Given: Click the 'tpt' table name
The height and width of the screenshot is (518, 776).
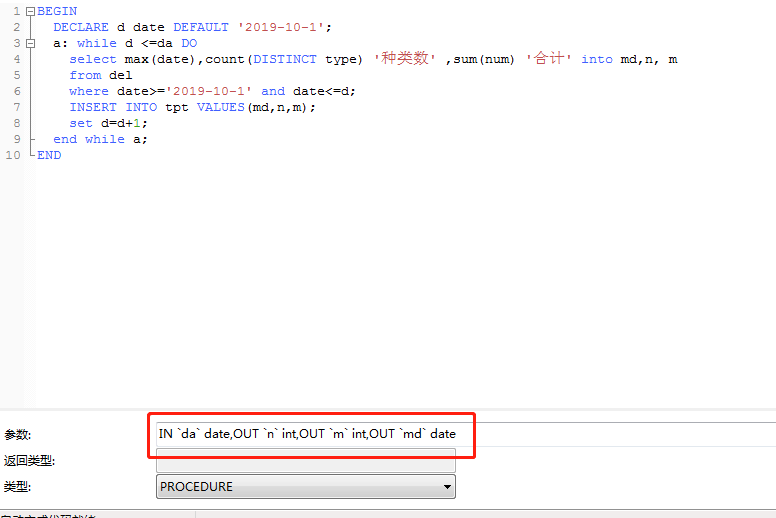Looking at the screenshot, I should [x=177, y=107].
